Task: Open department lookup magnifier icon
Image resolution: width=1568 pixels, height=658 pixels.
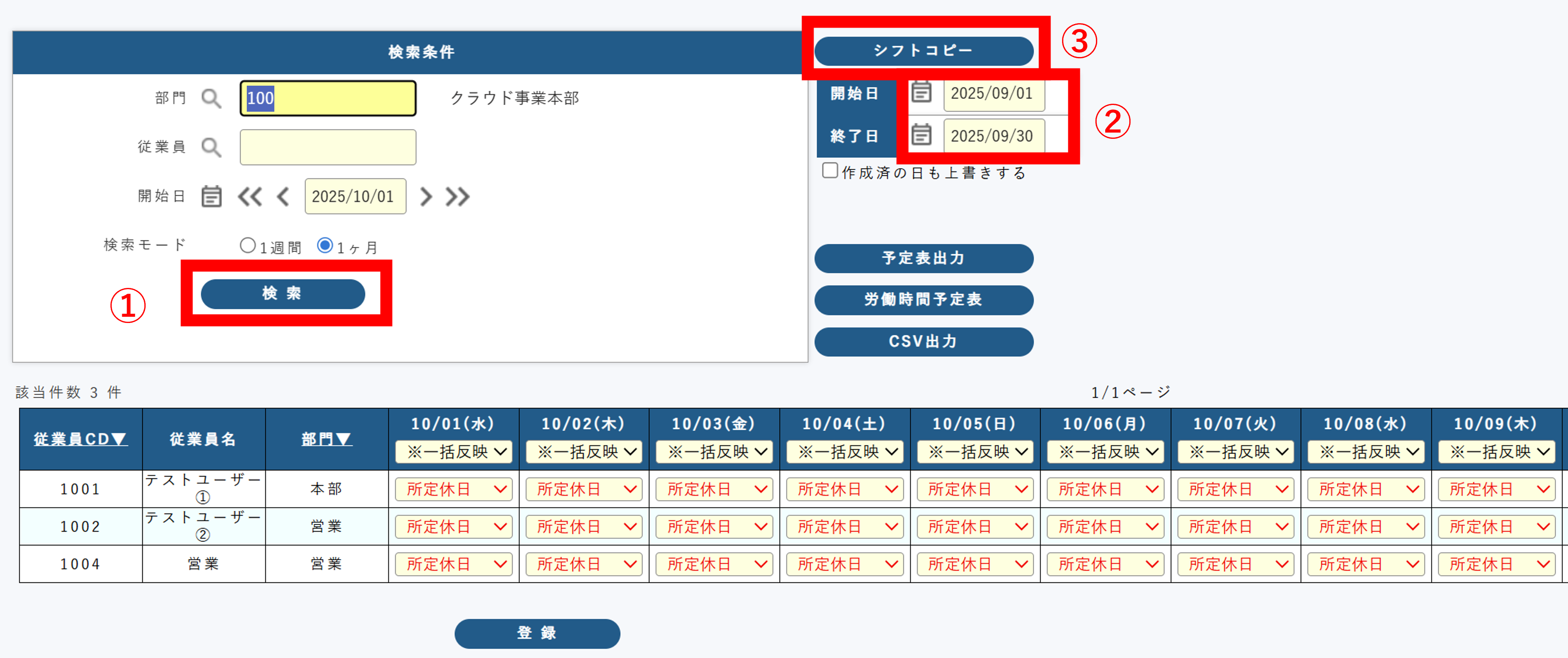Action: [211, 98]
